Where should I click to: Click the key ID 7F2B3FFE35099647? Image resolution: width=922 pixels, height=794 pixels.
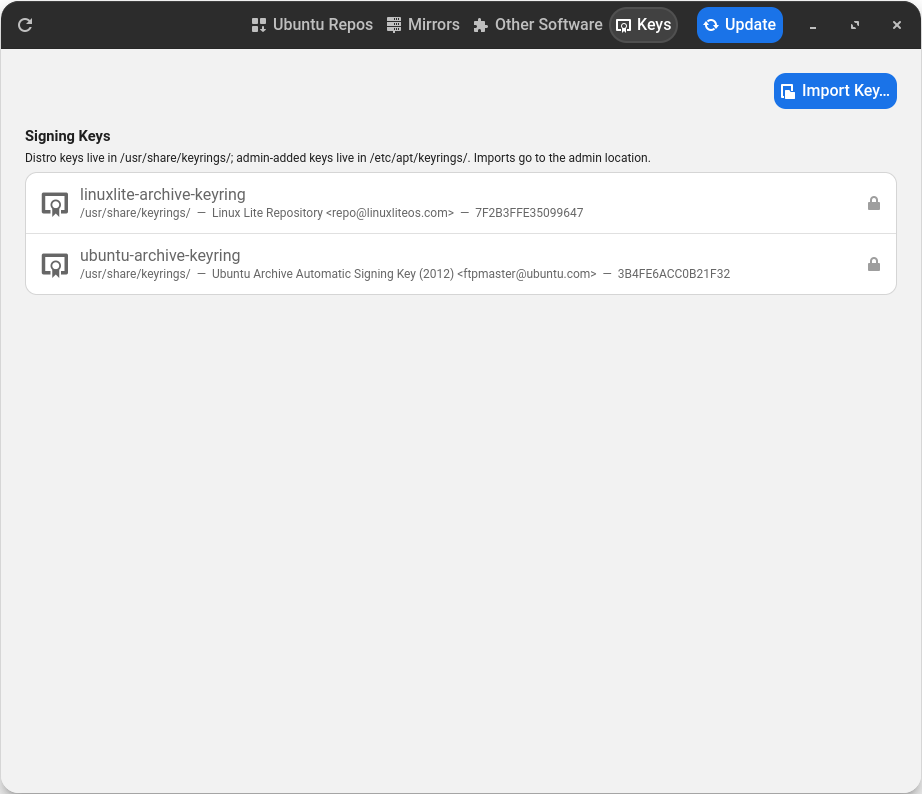(529, 213)
